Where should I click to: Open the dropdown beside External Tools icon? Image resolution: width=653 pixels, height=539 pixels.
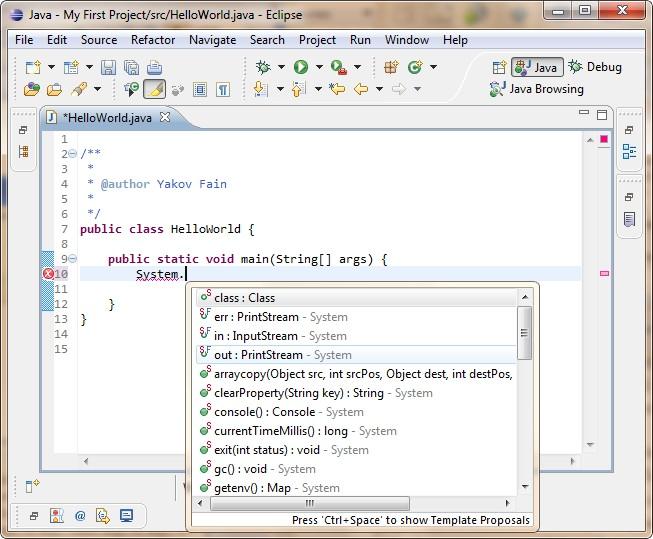pos(357,67)
